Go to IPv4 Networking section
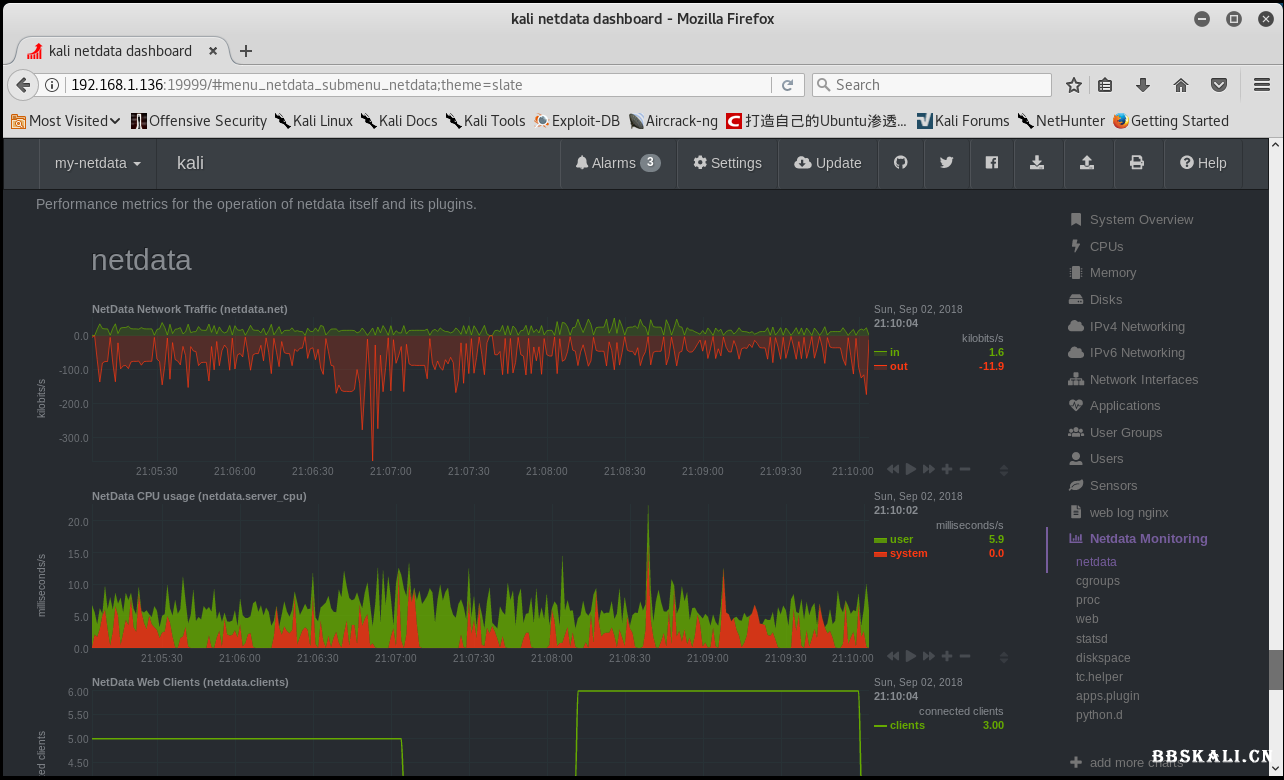The height and width of the screenshot is (780, 1284). click(1136, 326)
